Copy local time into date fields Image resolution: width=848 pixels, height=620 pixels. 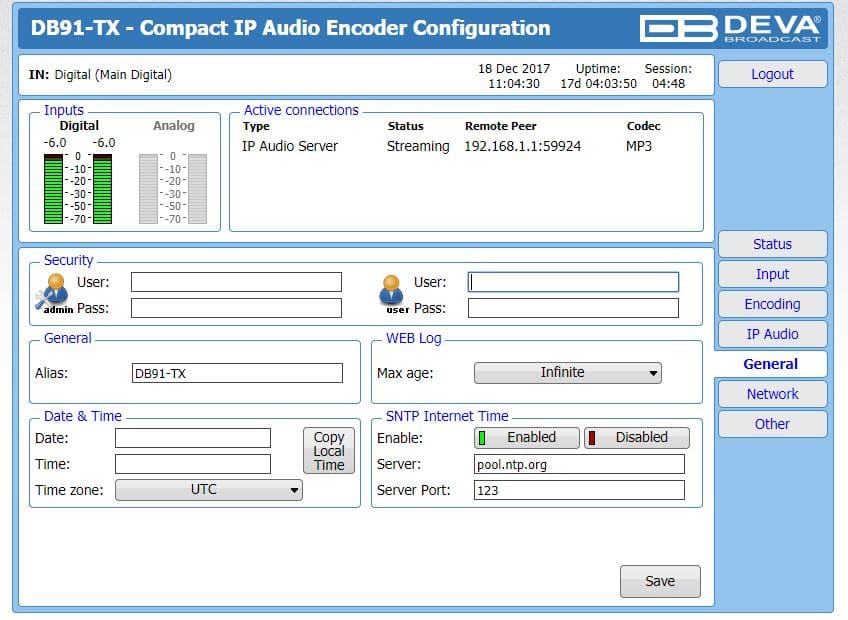[329, 451]
